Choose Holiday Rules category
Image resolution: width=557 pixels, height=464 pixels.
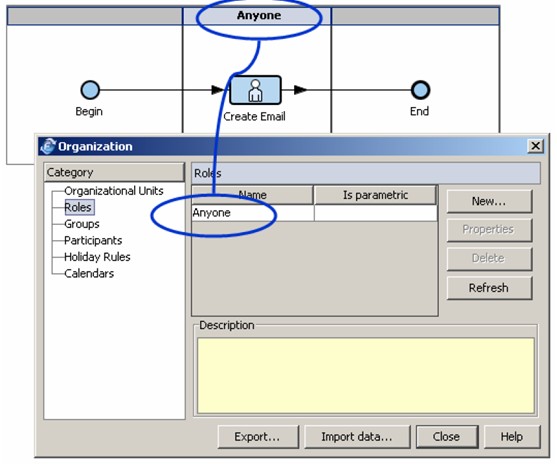[x=97, y=257]
